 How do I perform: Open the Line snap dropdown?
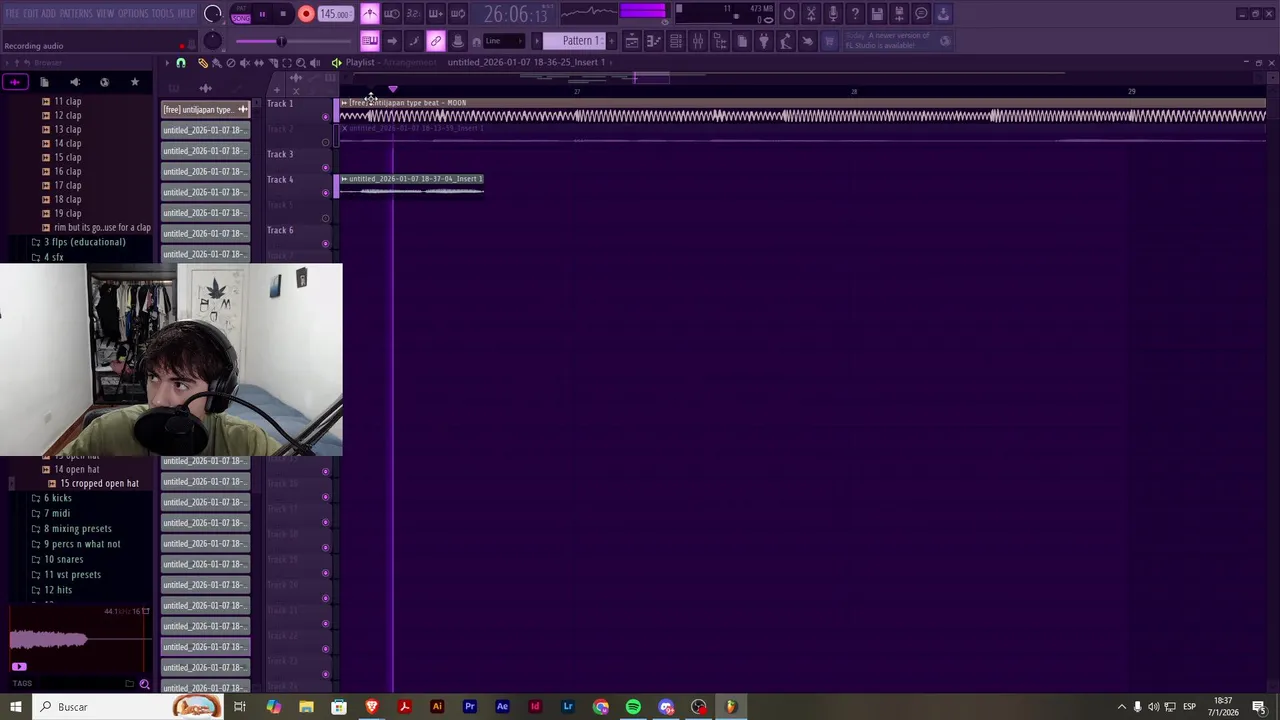pyautogui.click(x=503, y=41)
